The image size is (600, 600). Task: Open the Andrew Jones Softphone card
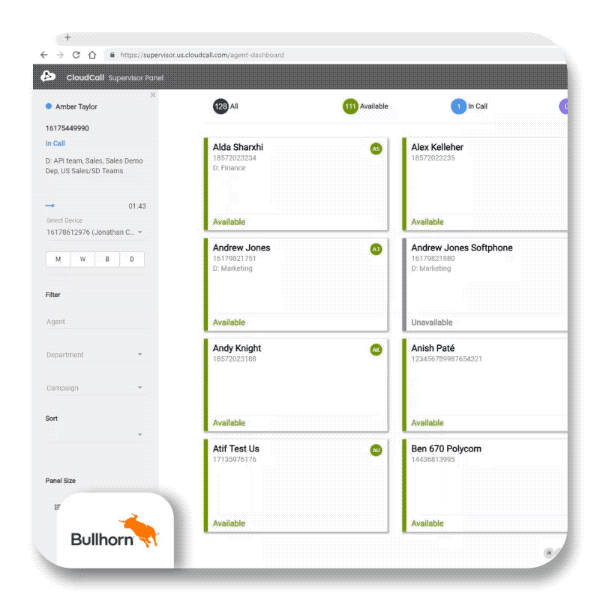(485, 285)
